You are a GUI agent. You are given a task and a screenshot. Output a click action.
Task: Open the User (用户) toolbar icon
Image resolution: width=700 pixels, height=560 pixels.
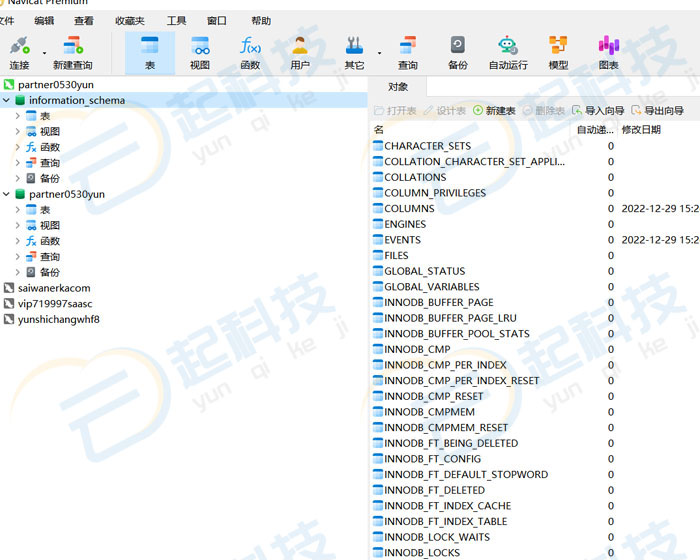click(x=300, y=46)
